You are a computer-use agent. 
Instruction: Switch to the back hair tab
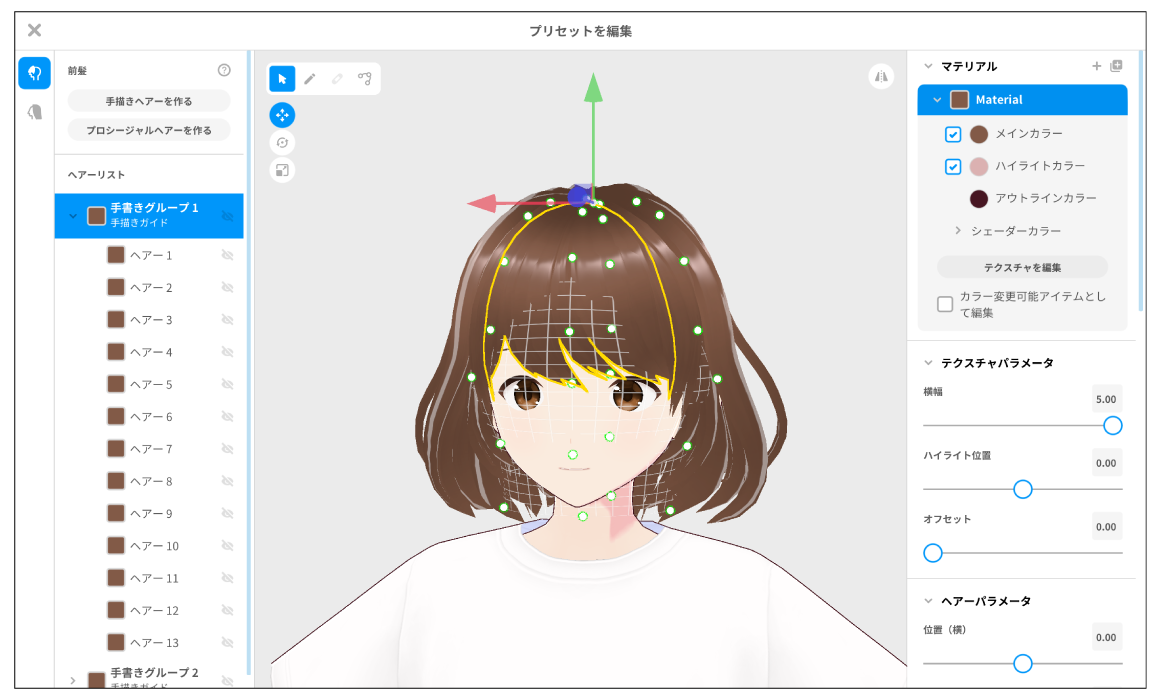(x=35, y=113)
